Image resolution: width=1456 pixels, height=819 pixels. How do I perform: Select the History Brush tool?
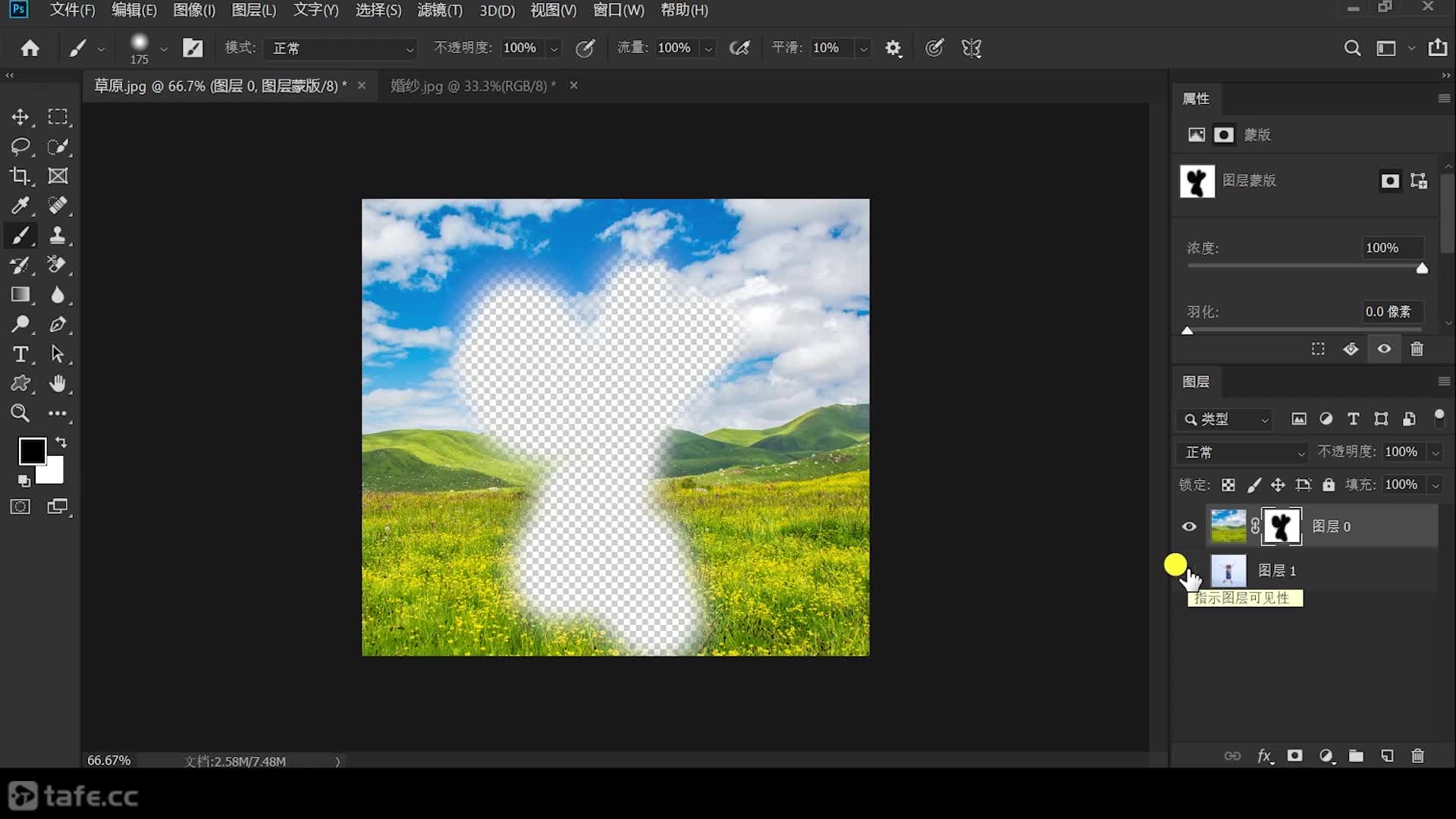(20, 265)
